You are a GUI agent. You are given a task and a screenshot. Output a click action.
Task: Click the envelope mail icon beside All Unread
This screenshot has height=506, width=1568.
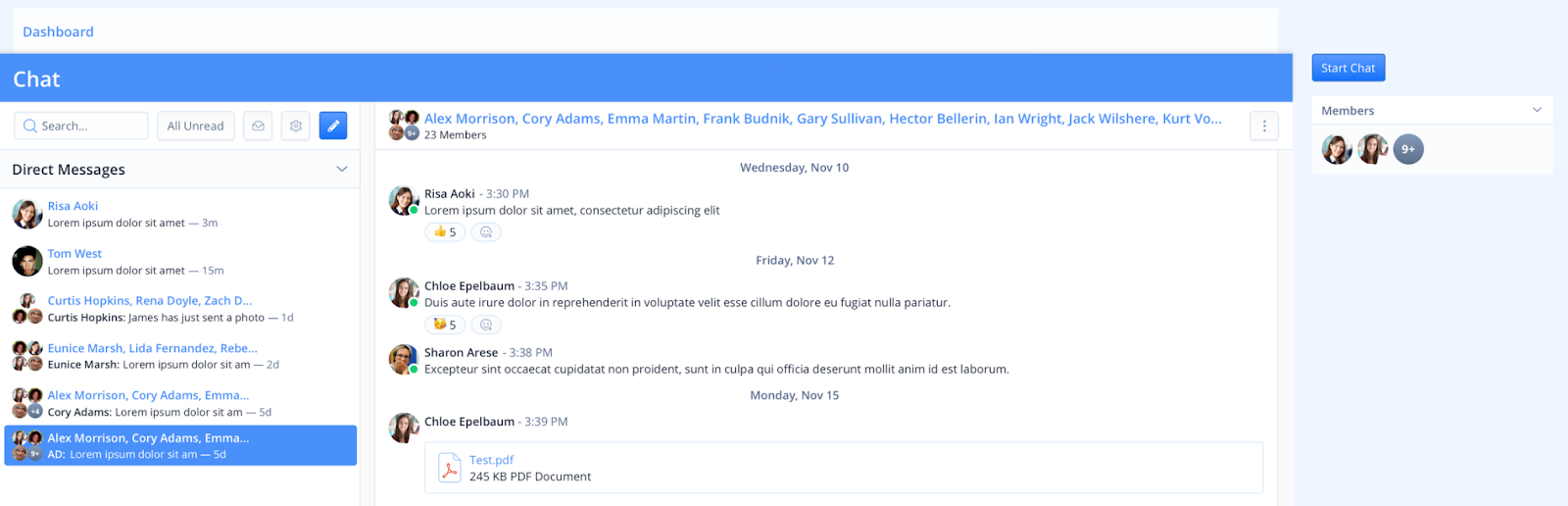(258, 126)
